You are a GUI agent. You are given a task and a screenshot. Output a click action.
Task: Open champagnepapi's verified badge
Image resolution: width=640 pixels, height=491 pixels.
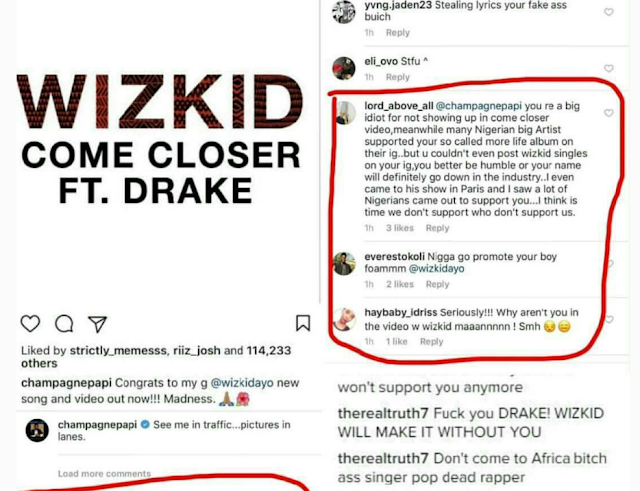pos(145,424)
